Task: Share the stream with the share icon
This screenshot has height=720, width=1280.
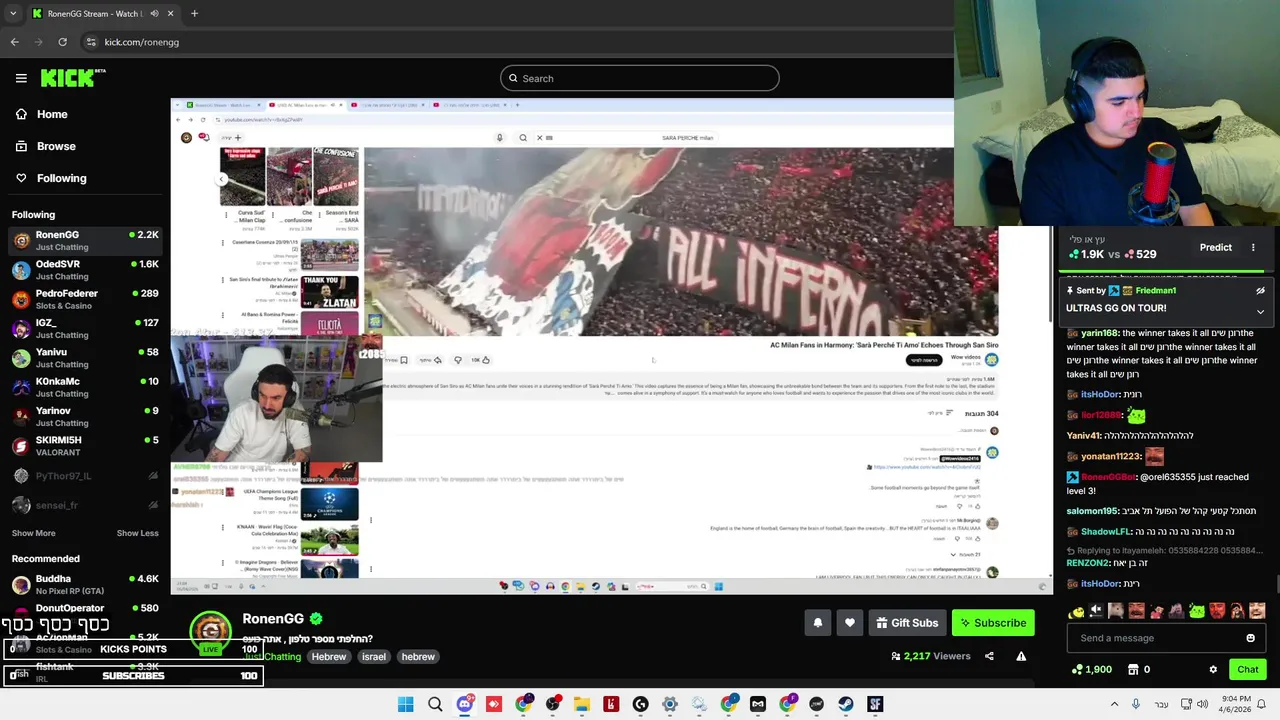Action: pyautogui.click(x=989, y=656)
